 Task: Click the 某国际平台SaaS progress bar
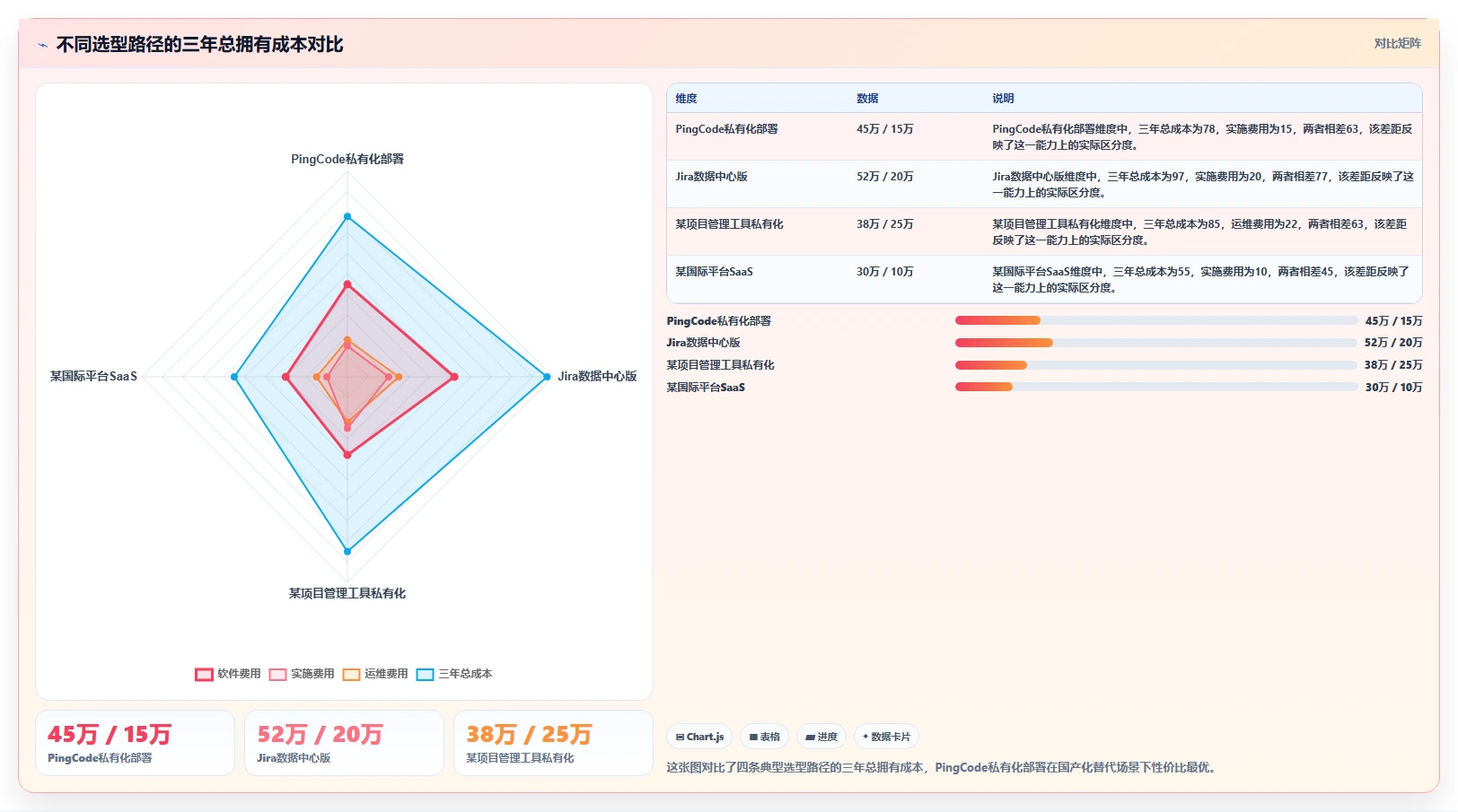tap(1156, 387)
